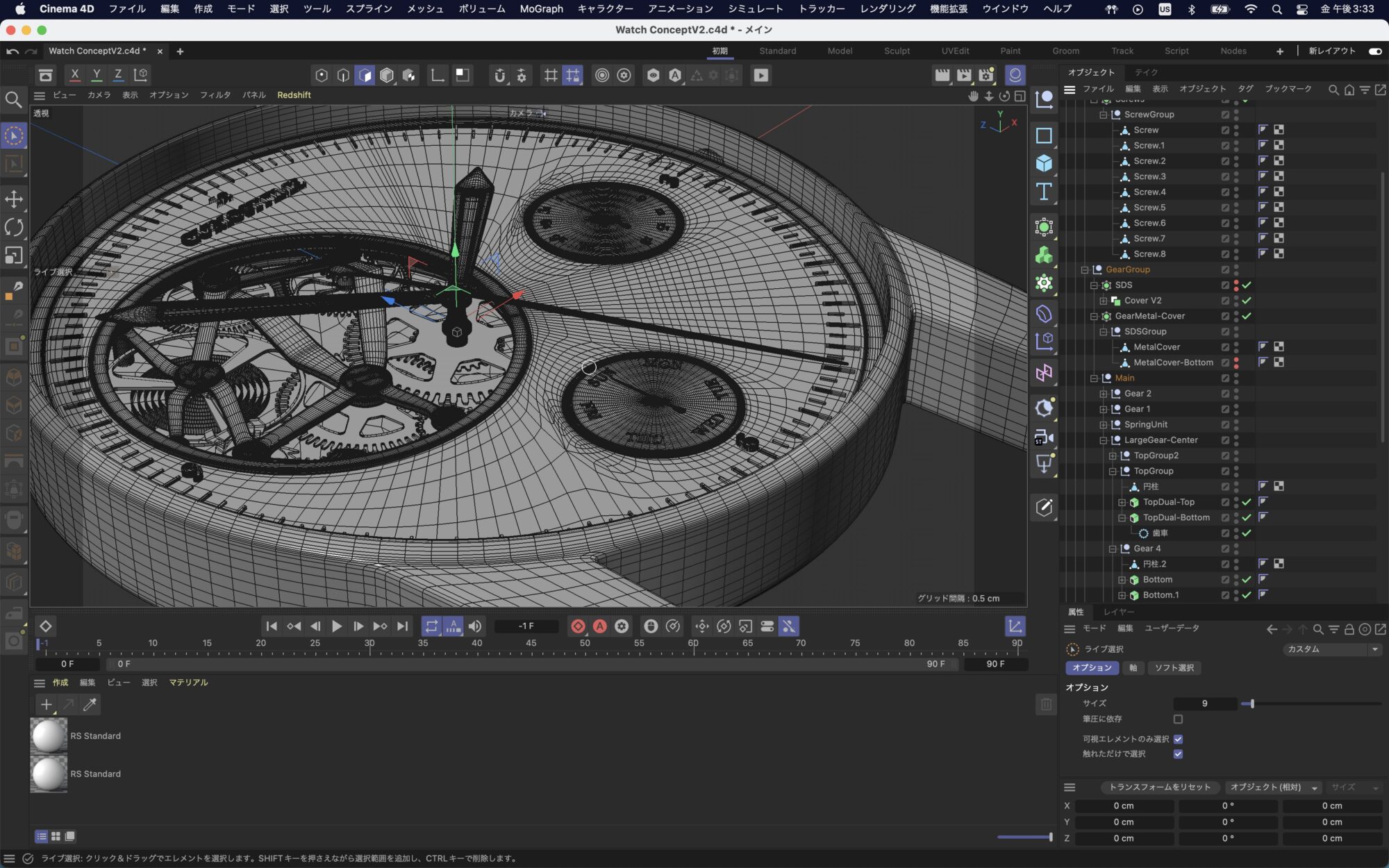Open the MoGraph menu
Screen dimensions: 1389x868
pos(541,9)
